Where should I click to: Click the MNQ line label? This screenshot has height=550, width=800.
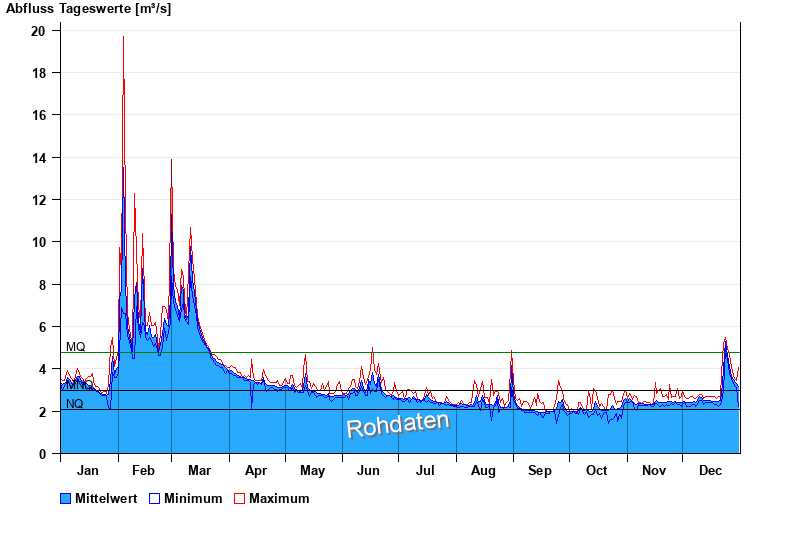coord(79,385)
